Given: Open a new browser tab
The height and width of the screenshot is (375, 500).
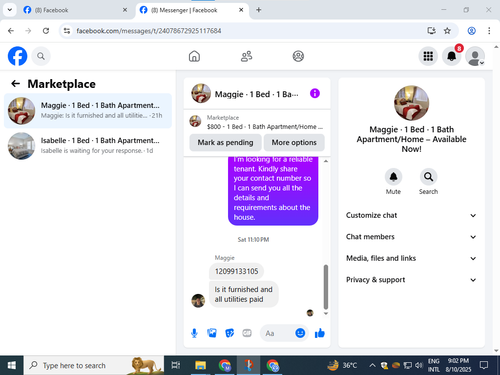Looking at the screenshot, I should (259, 10).
